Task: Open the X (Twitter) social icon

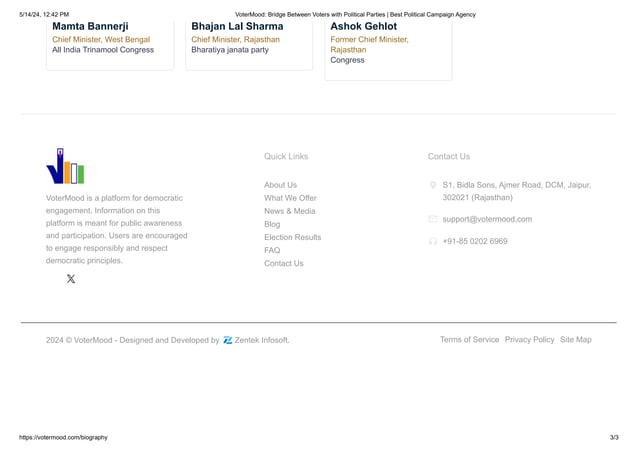Action: (x=71, y=279)
